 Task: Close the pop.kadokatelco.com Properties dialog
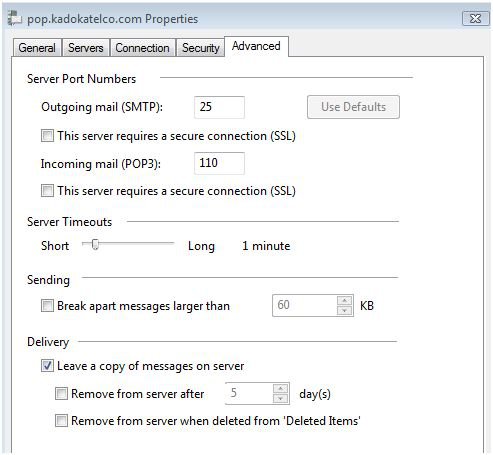(475, 18)
